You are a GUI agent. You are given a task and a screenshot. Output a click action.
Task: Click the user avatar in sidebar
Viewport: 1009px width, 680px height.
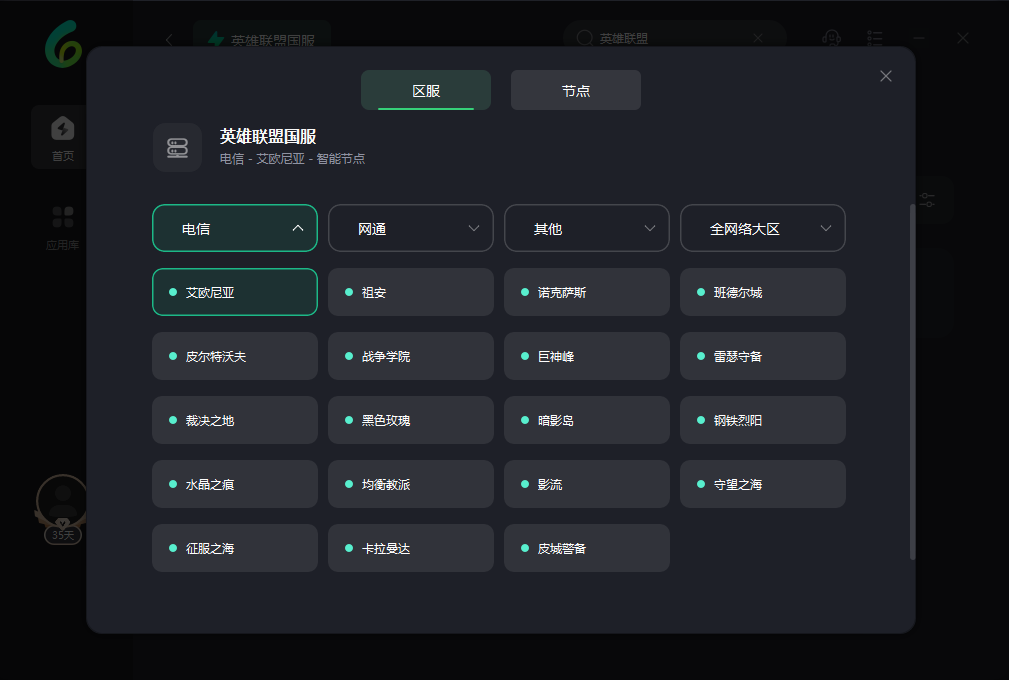coord(63,498)
